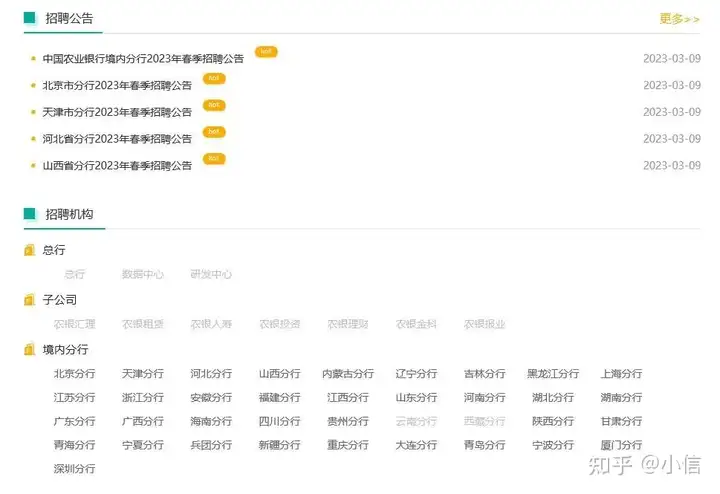The image size is (720, 494).
Task: Open 广东分行 branch page
Action: (74, 421)
